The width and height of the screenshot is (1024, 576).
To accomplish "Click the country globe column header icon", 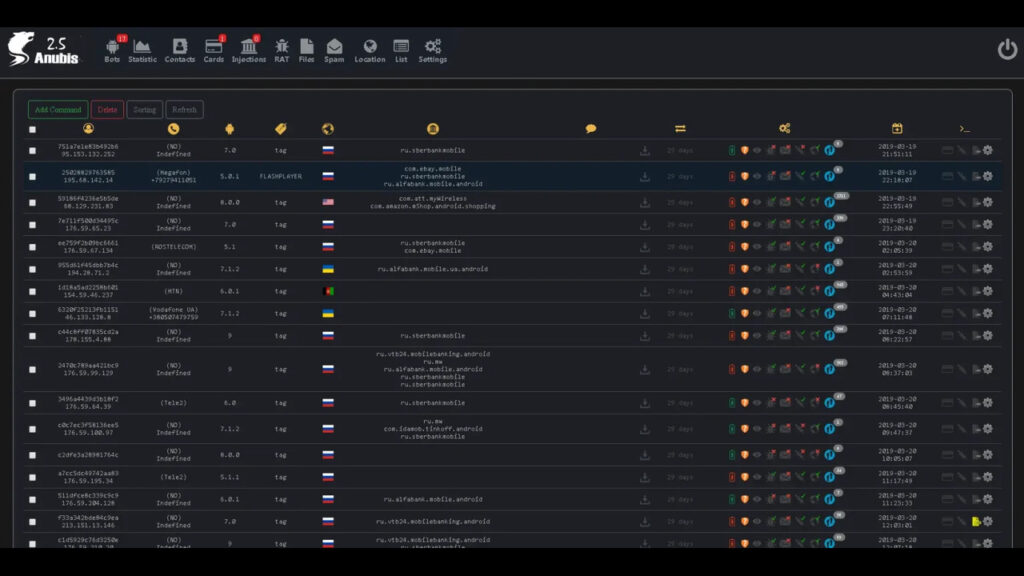I will pos(328,129).
